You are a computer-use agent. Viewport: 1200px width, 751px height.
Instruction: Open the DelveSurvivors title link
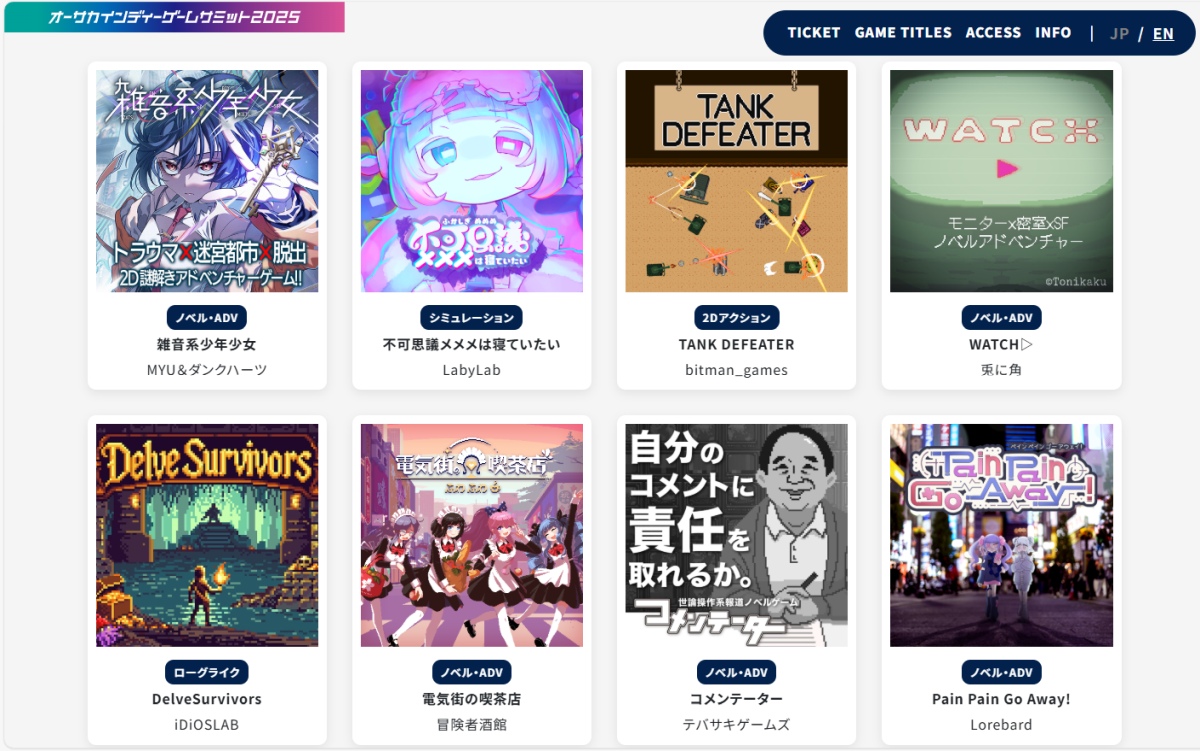(207, 699)
